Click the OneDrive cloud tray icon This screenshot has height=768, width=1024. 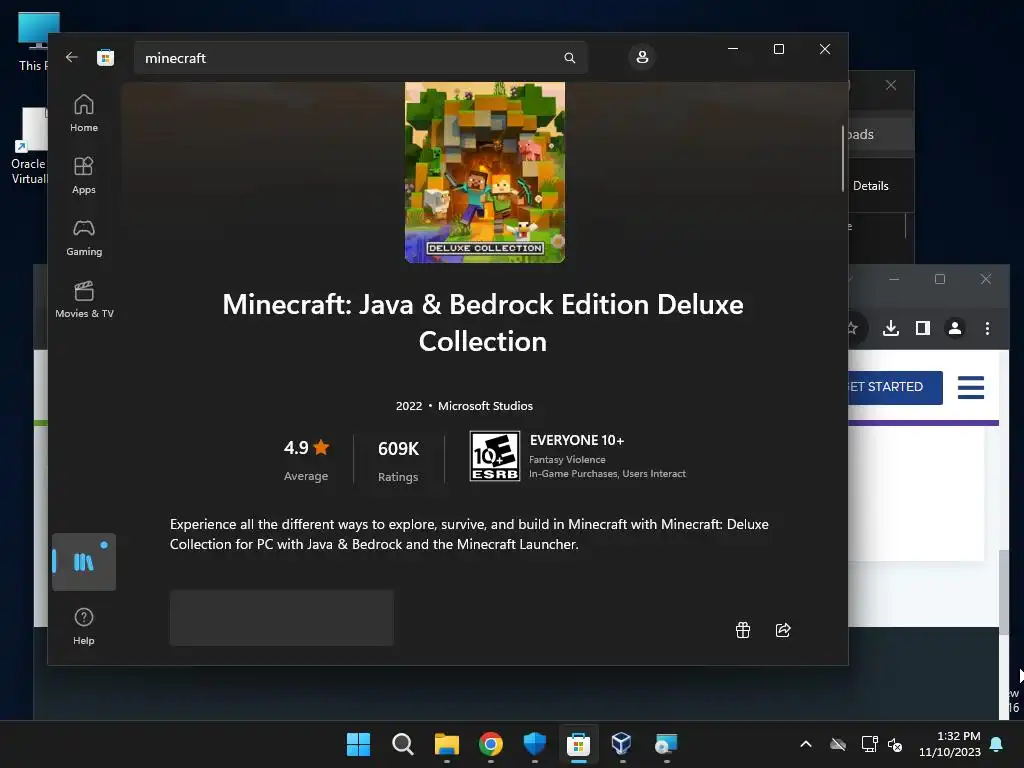(x=838, y=744)
